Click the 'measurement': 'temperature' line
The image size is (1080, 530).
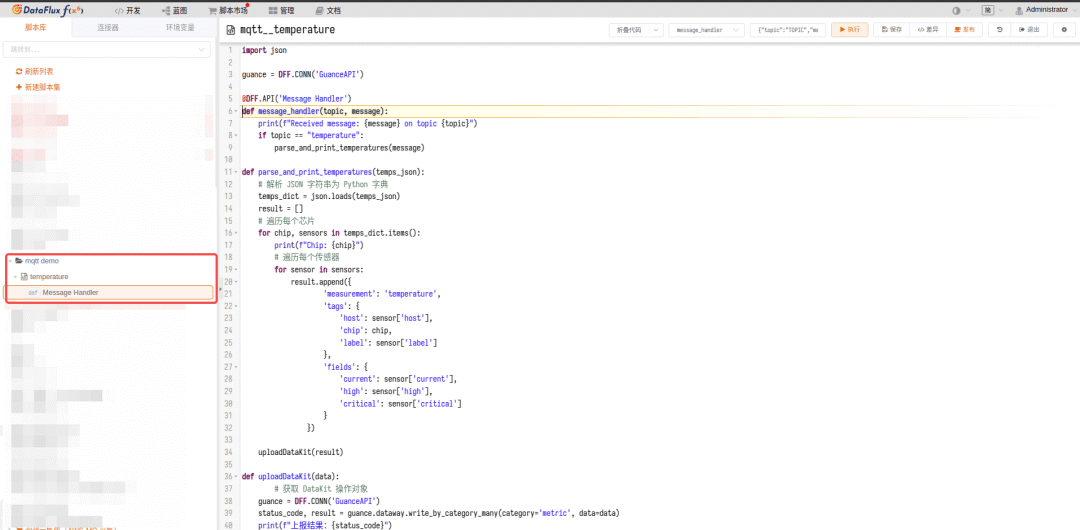click(x=382, y=294)
